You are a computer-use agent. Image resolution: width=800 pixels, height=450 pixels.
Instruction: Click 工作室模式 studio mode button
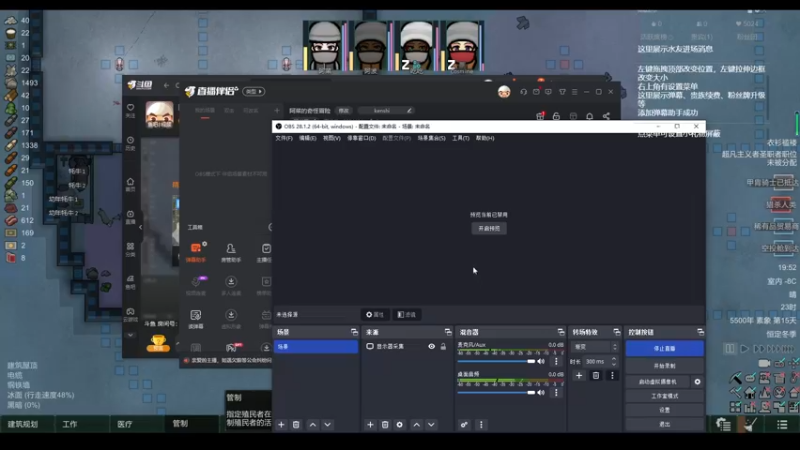pyautogui.click(x=664, y=396)
